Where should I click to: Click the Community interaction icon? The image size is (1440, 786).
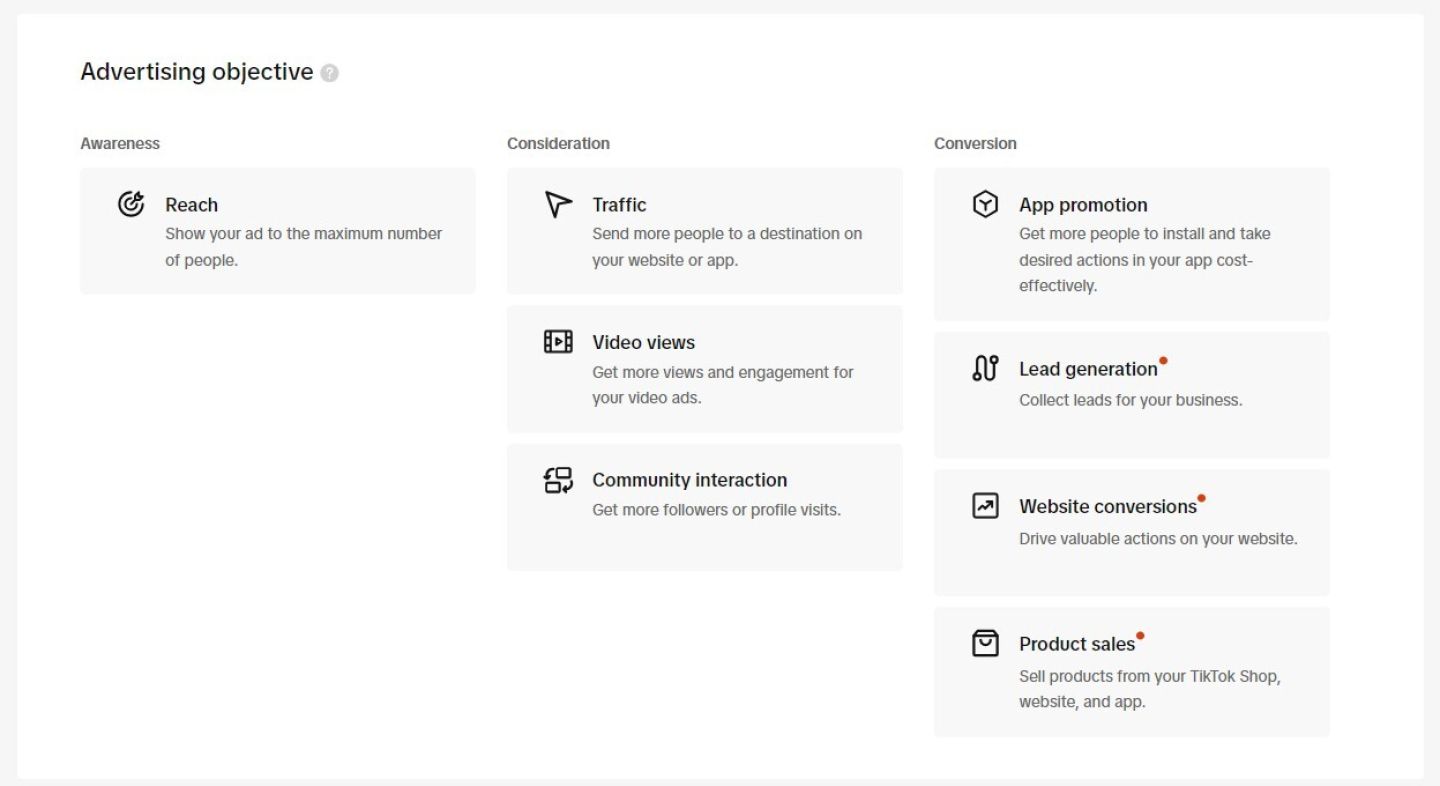pos(558,480)
